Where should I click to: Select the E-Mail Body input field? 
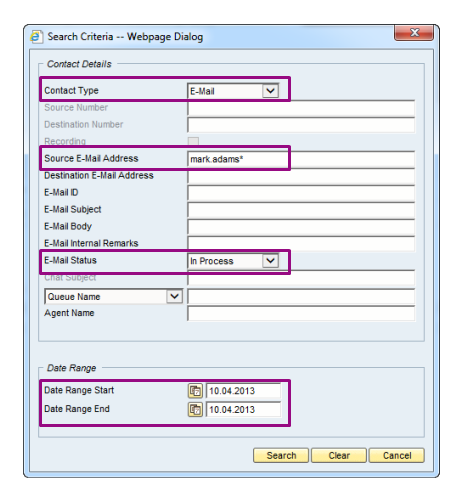(301, 227)
